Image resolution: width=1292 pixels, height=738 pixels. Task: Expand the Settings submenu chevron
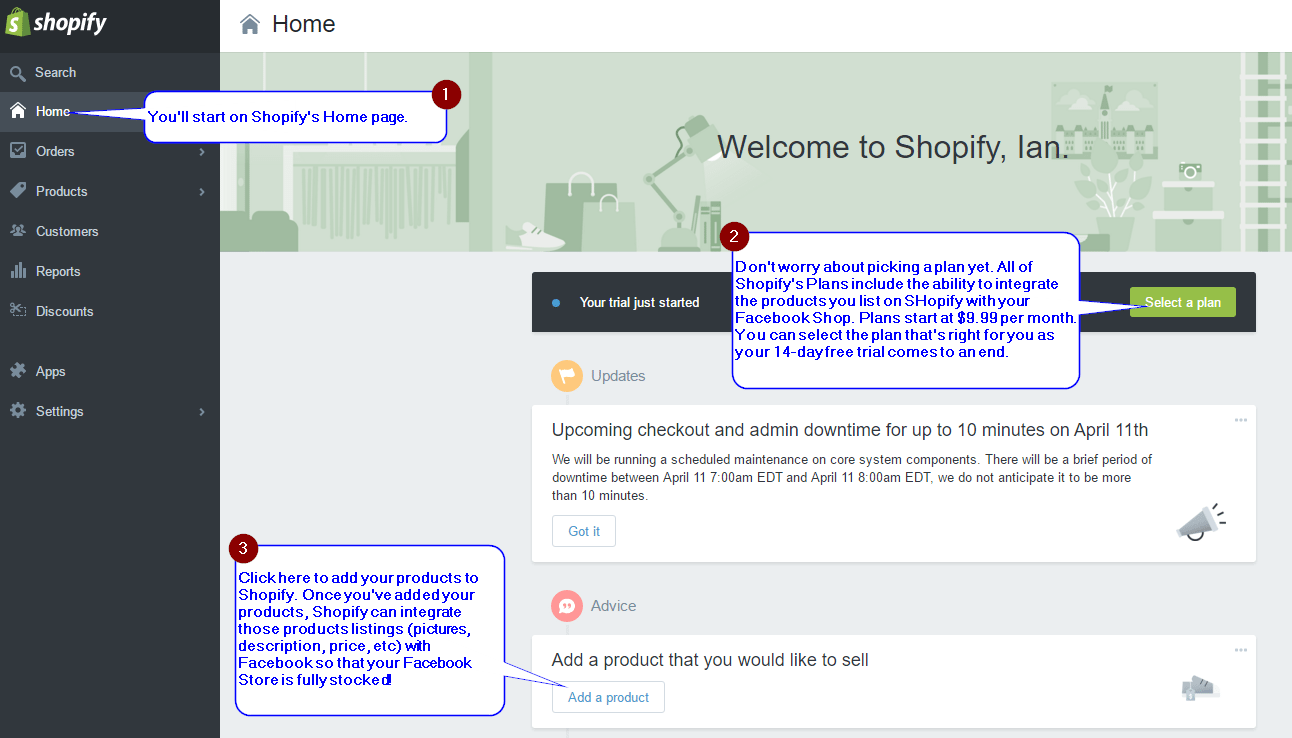202,412
